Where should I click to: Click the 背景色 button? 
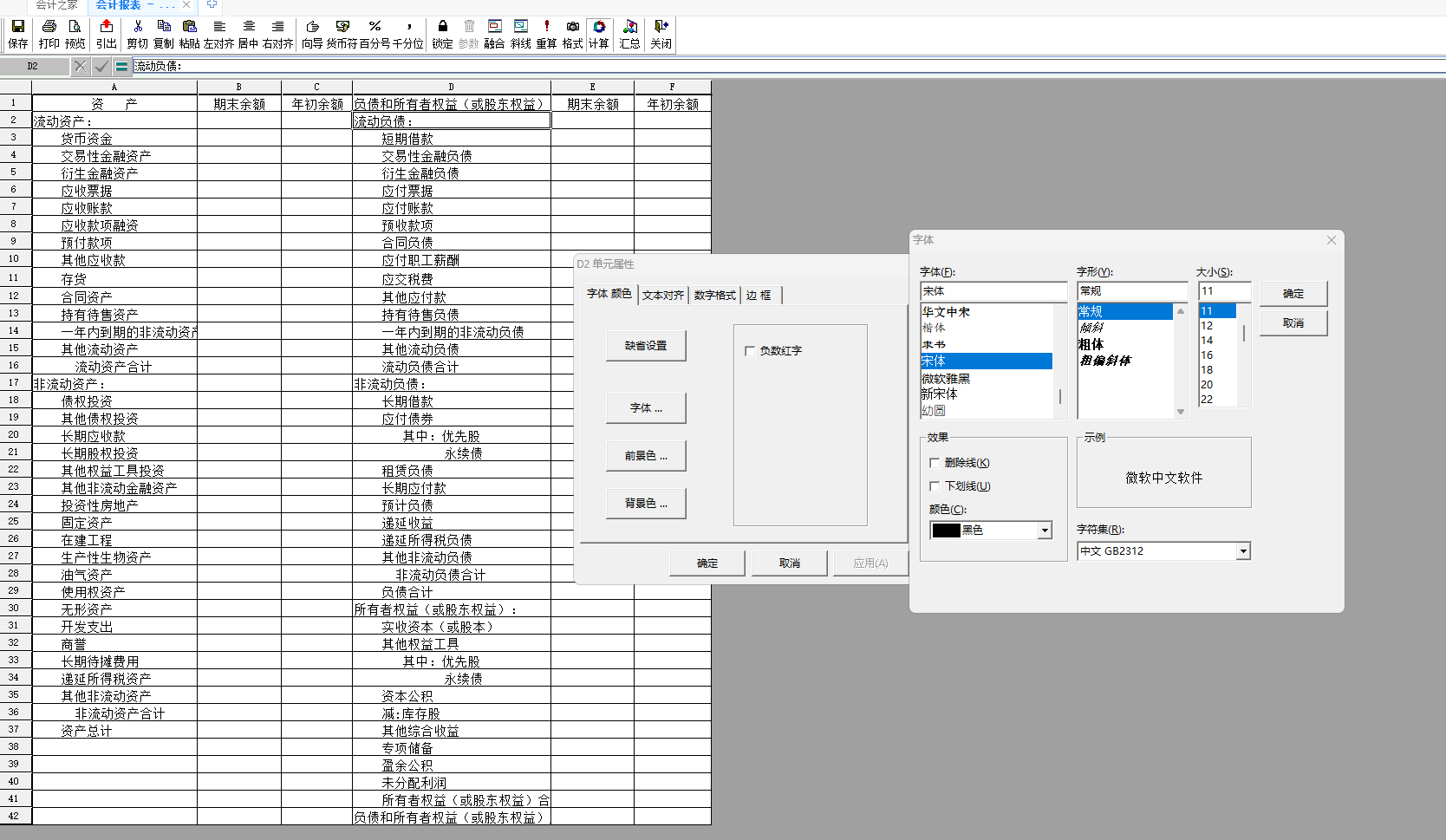[x=646, y=504]
